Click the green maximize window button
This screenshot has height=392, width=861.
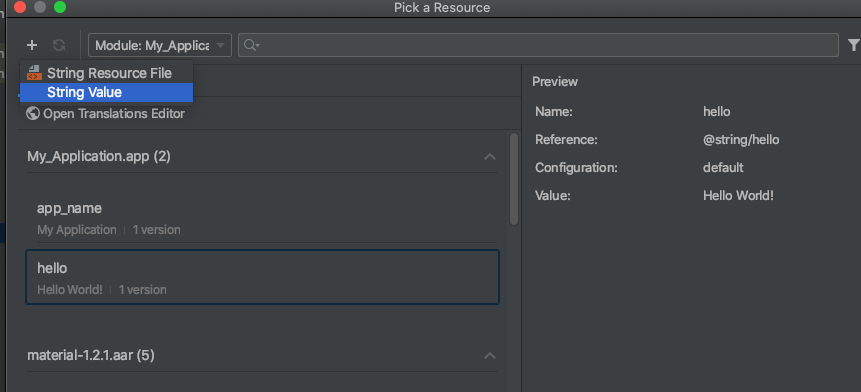click(60, 7)
